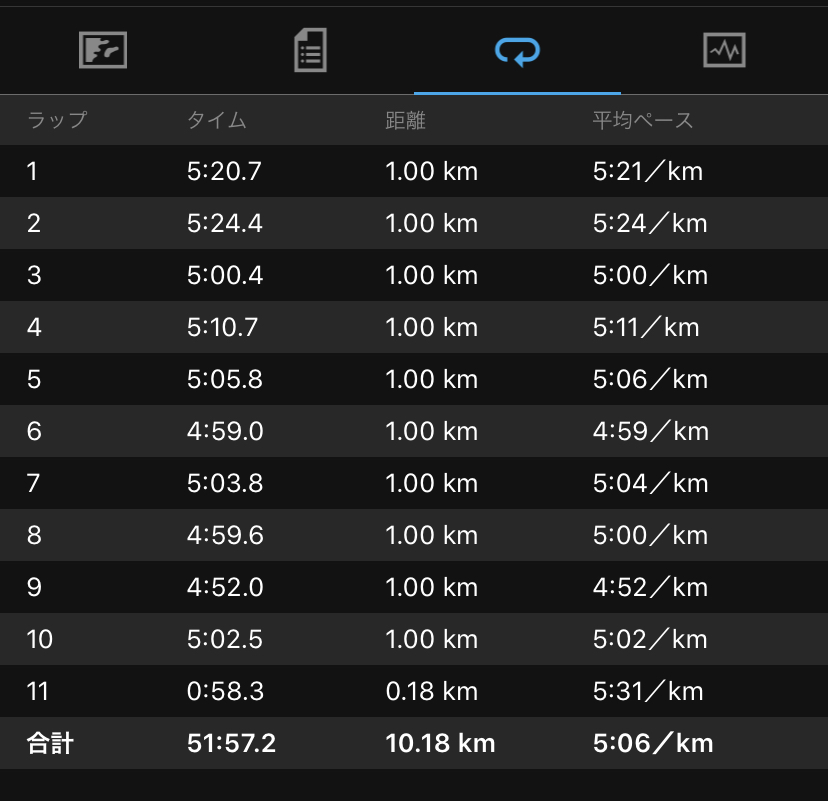Select lap 1 row with 5:20.7

click(414, 171)
